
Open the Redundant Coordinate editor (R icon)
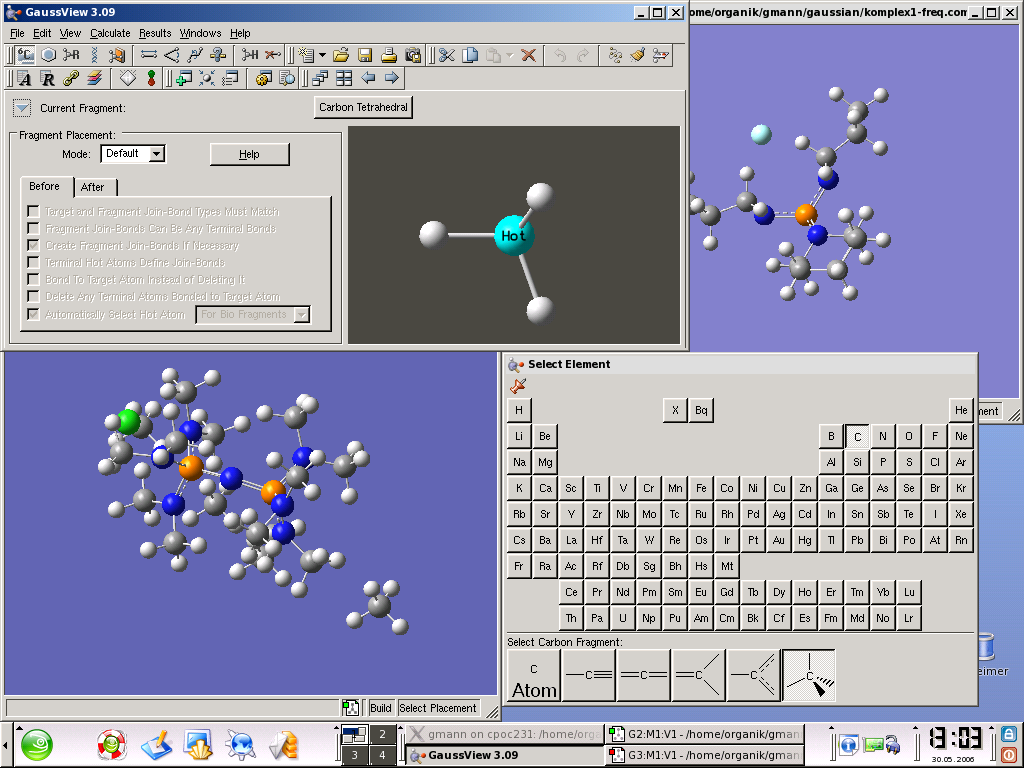tap(48, 78)
